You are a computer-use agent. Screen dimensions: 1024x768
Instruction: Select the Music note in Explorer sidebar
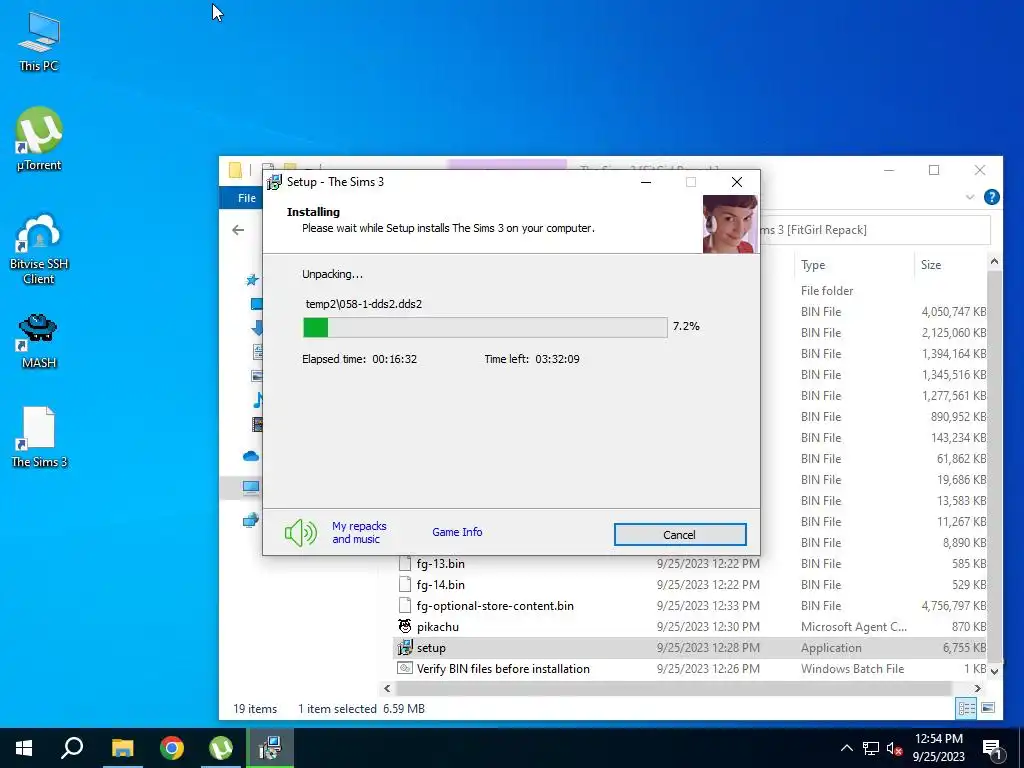[258, 400]
